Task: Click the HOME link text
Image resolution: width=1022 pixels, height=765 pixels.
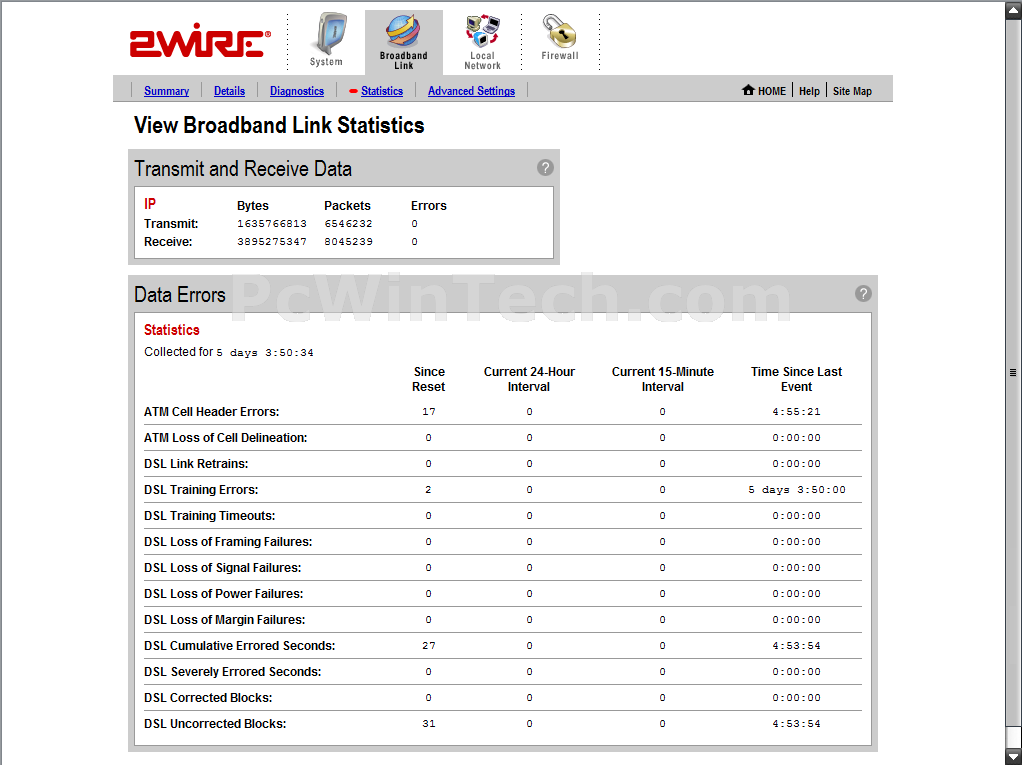Action: pos(772,91)
